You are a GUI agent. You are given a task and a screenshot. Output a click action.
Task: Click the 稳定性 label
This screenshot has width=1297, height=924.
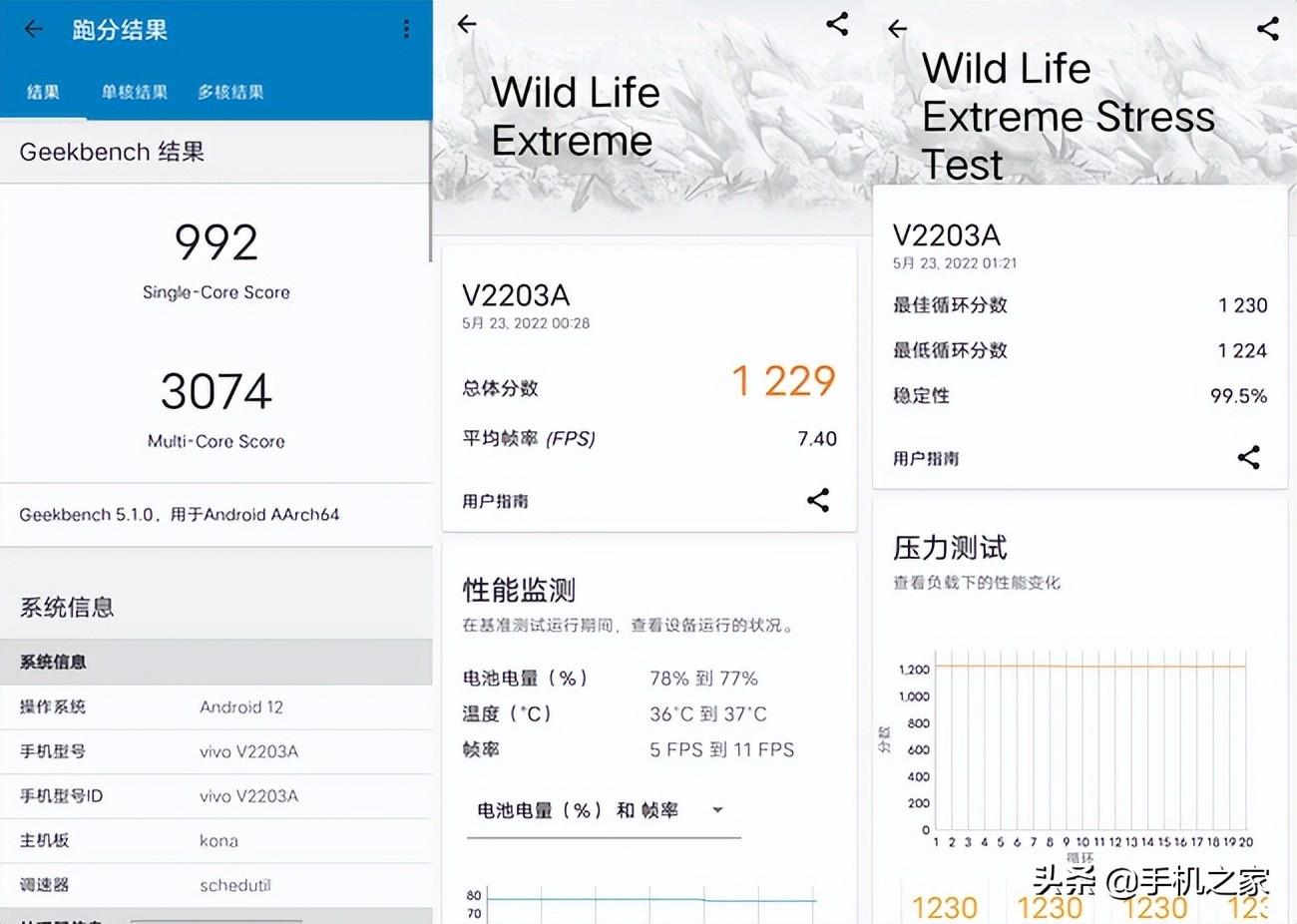921,396
